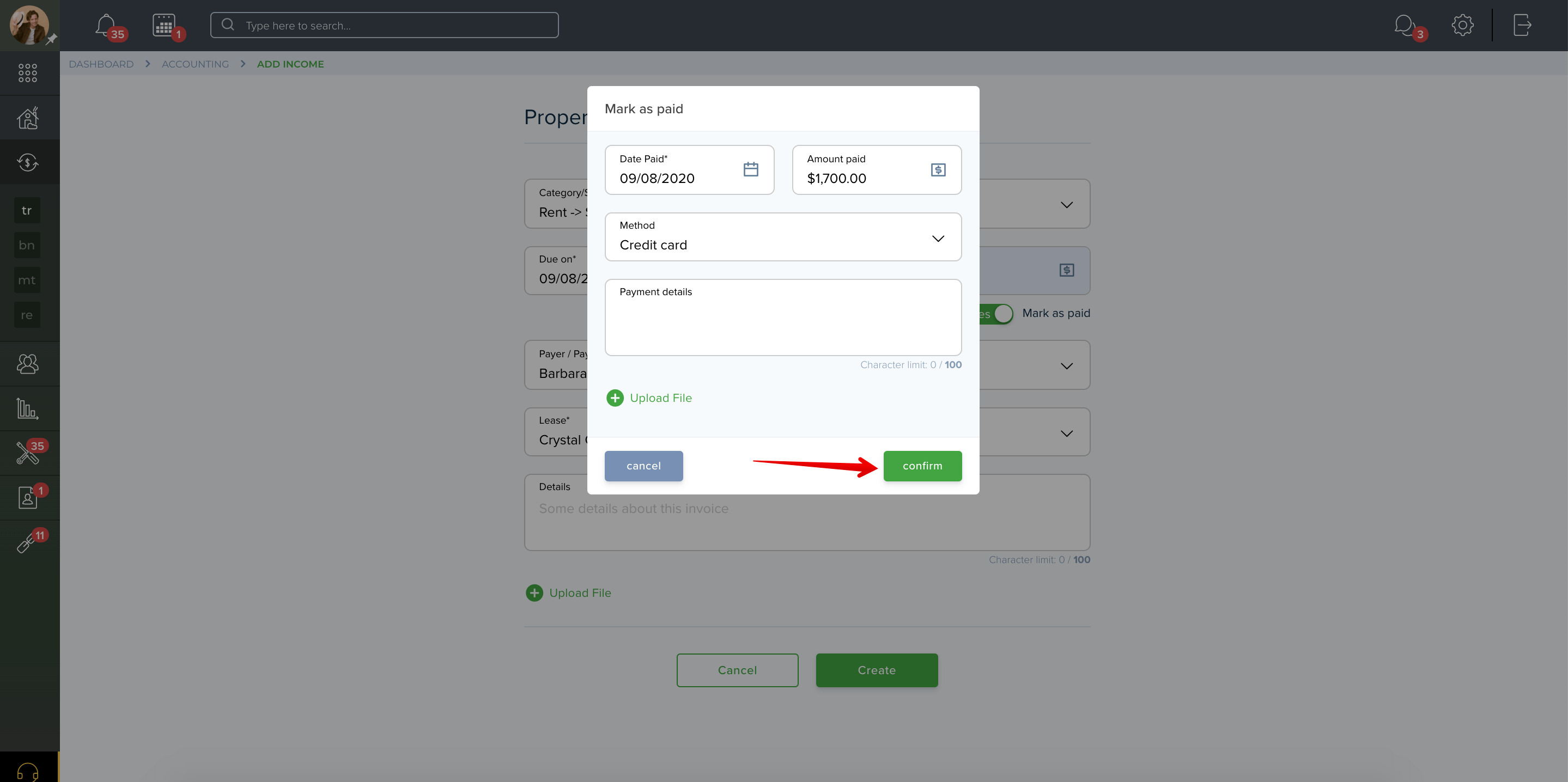
Task: Click the page-level Upload File link
Action: pos(580,592)
